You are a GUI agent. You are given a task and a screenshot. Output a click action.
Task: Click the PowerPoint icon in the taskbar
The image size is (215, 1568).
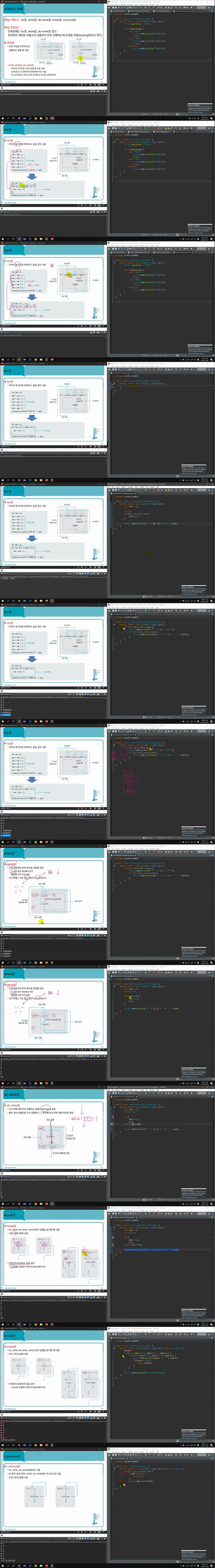(51, 119)
